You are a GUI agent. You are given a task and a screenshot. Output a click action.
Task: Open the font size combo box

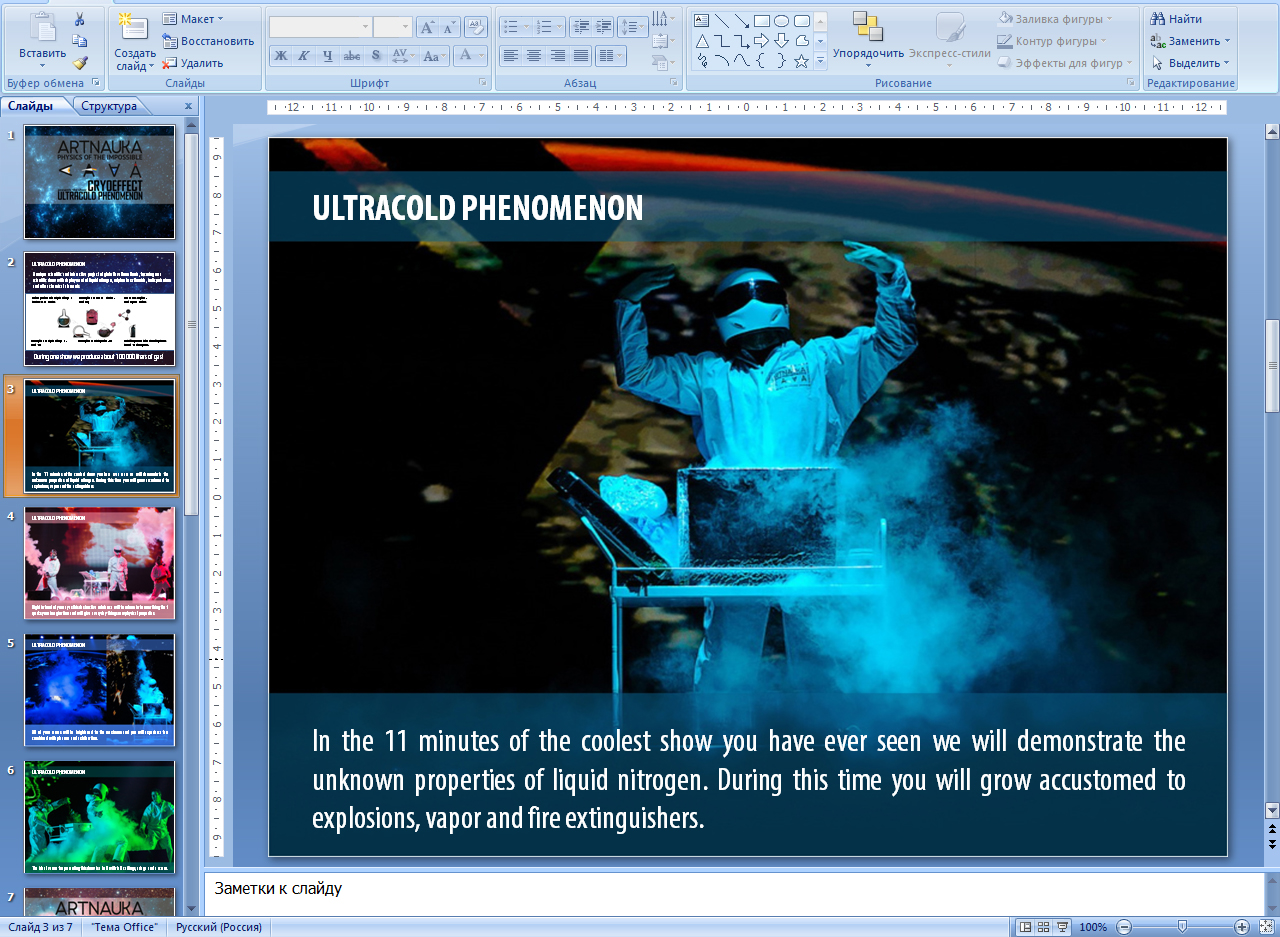pyautogui.click(x=393, y=27)
